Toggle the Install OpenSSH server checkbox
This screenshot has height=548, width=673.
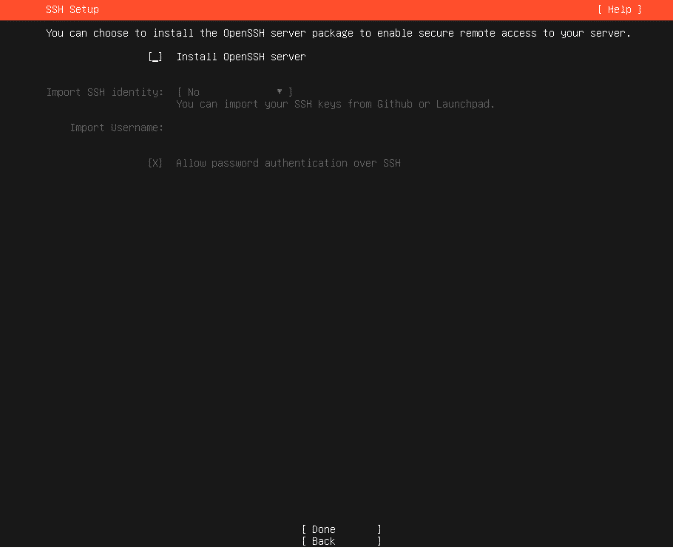(x=155, y=57)
